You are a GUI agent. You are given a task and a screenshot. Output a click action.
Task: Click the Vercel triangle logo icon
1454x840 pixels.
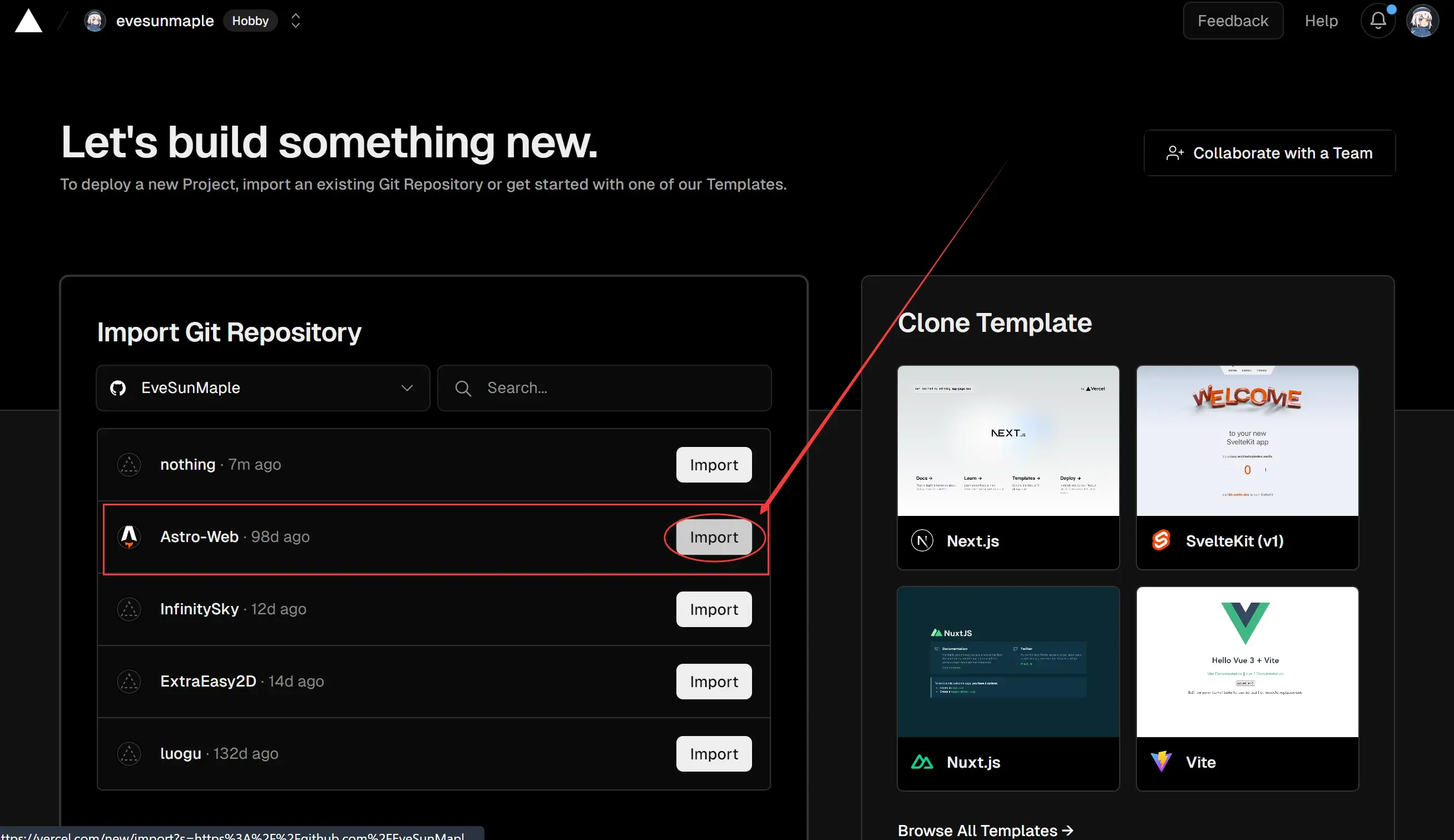pyautogui.click(x=28, y=20)
